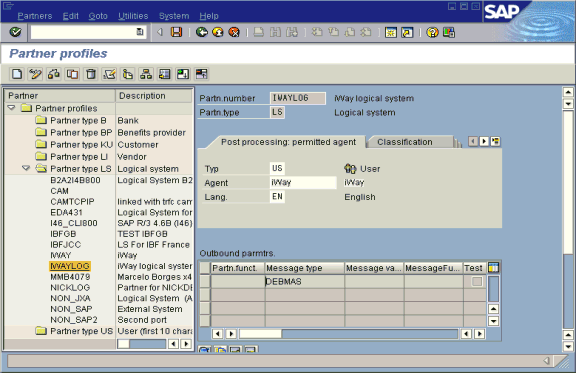Image resolution: width=576 pixels, height=373 pixels.
Task: Click the tab list icon beside Classification
Action: coord(495,141)
